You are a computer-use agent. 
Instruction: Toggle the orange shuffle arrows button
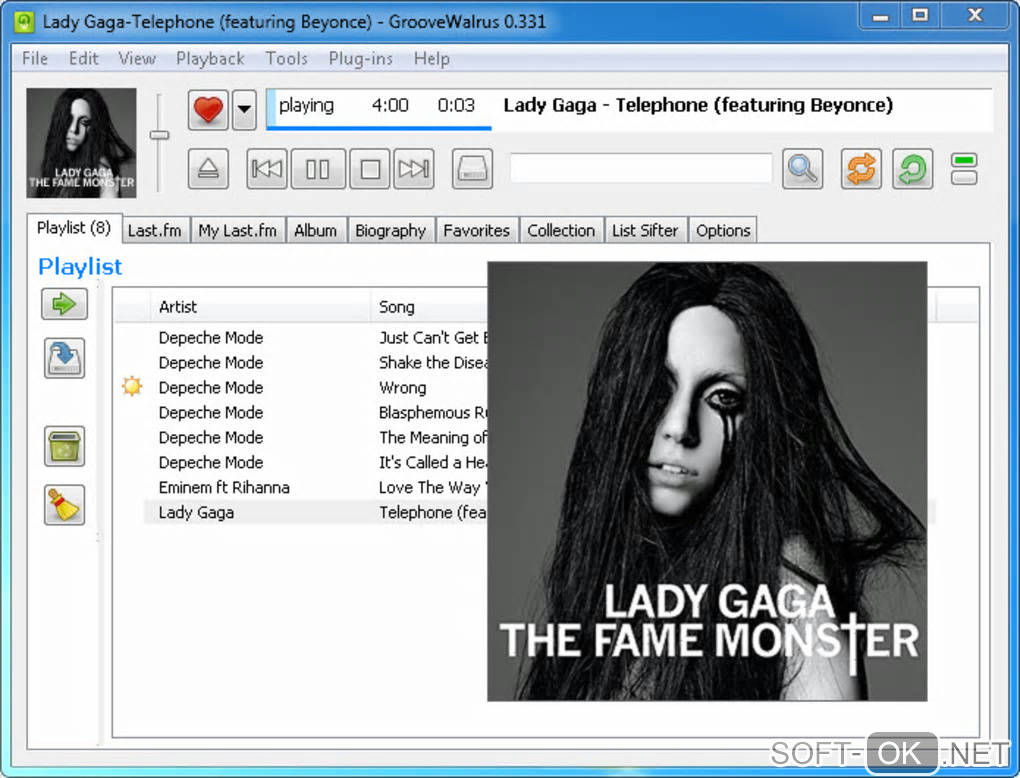[x=861, y=169]
